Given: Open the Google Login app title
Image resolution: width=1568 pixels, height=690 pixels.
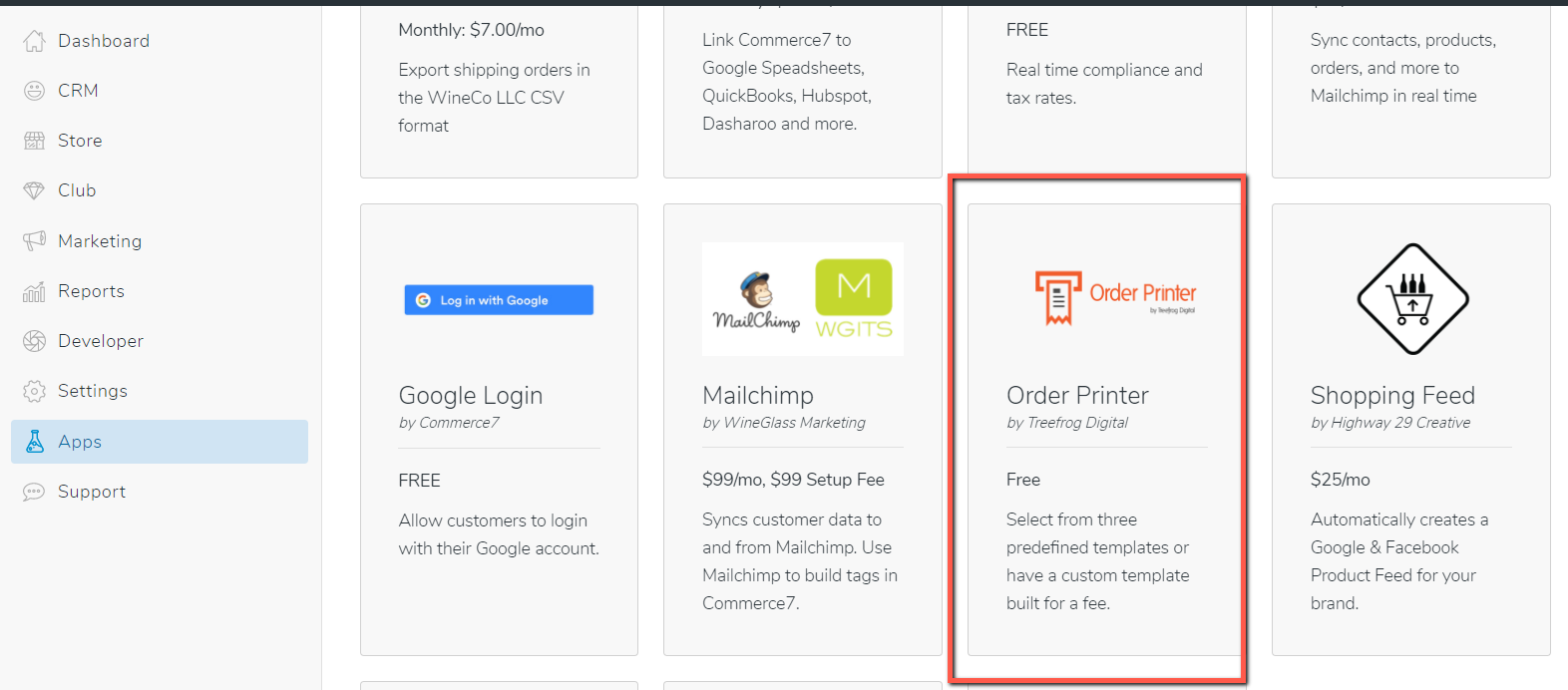Looking at the screenshot, I should [471, 396].
